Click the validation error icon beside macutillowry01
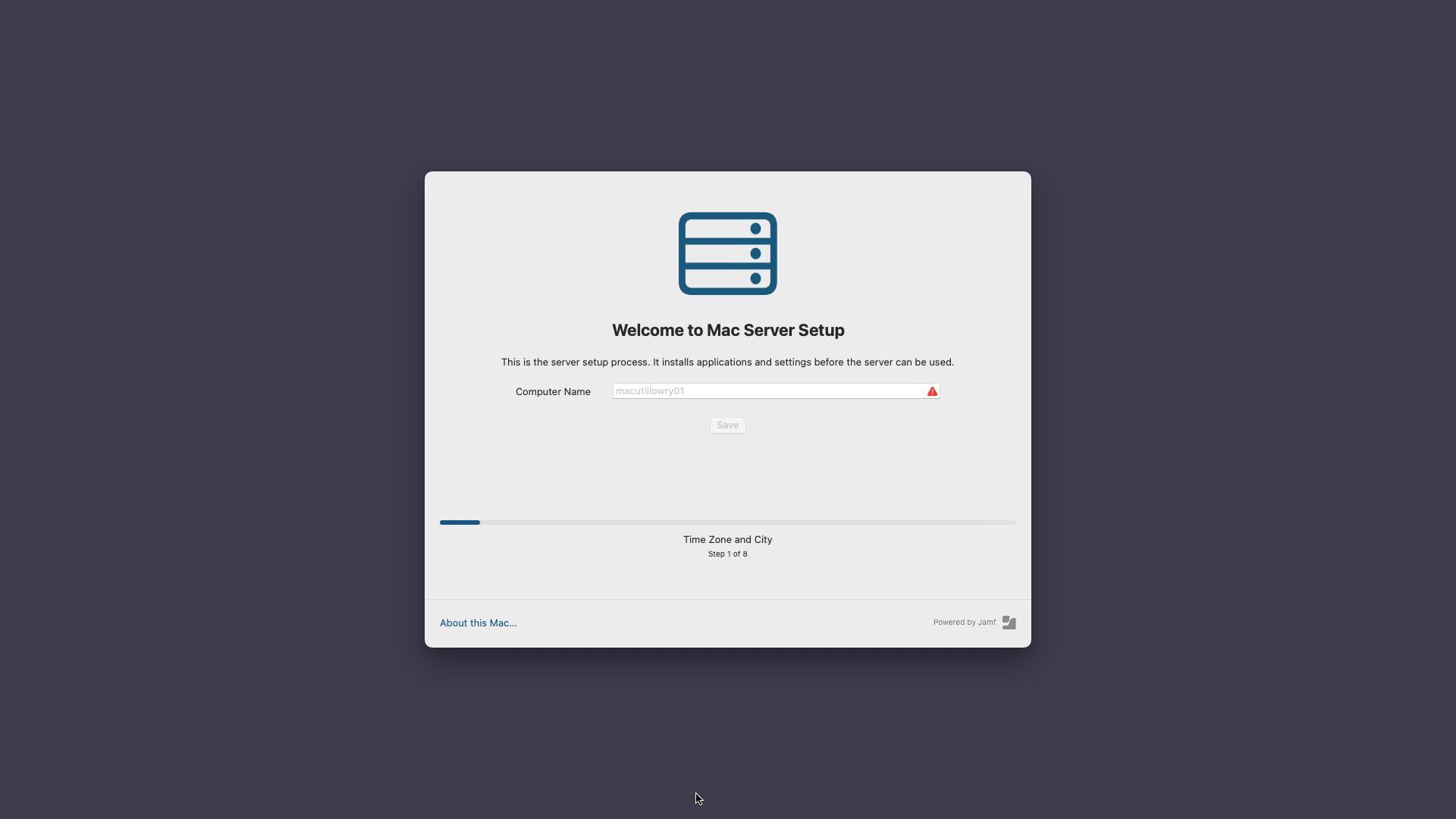Image resolution: width=1456 pixels, height=819 pixels. tap(931, 391)
